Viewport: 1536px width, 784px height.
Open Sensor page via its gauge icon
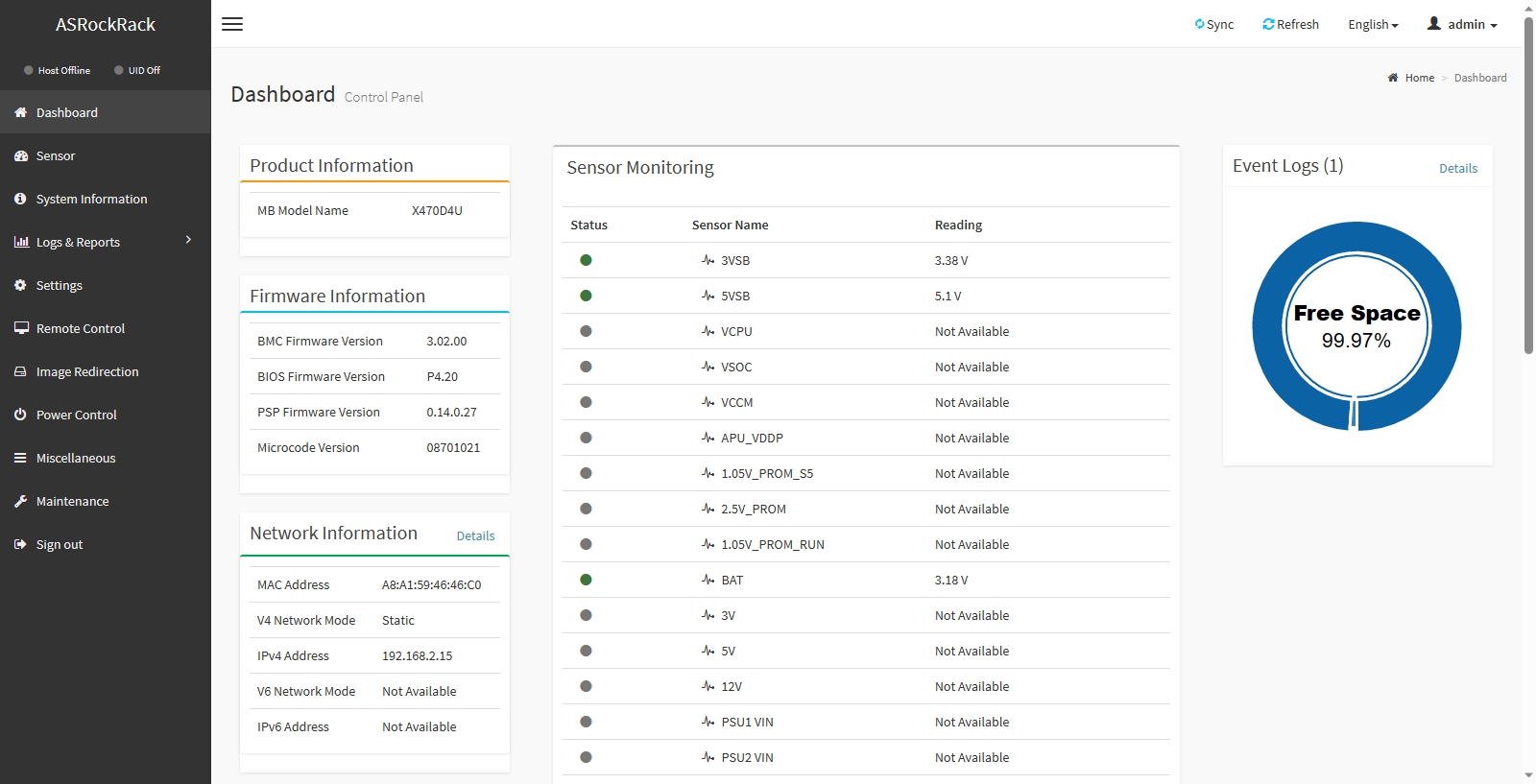point(20,155)
